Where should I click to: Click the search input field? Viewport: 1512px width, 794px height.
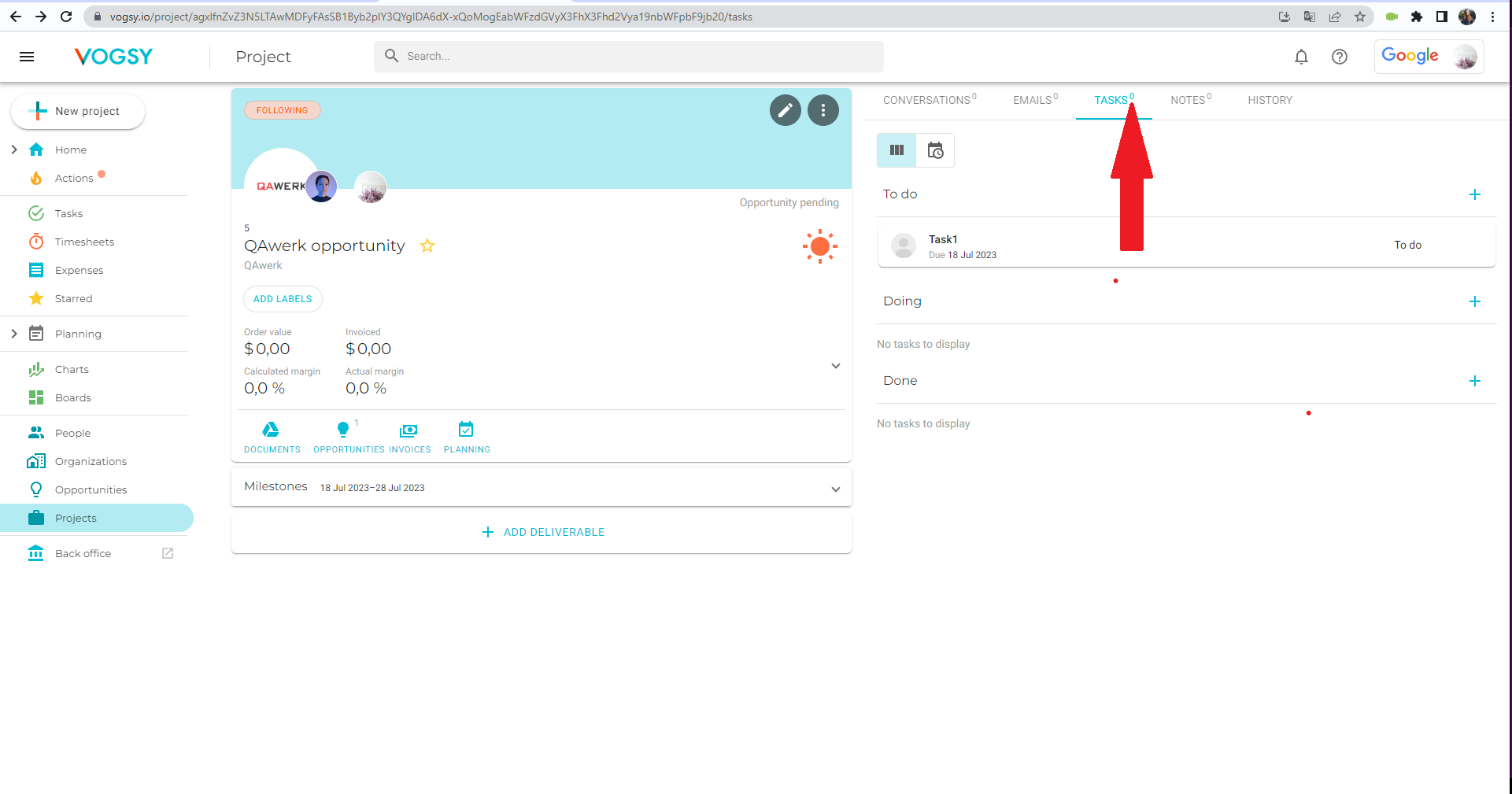pos(629,57)
